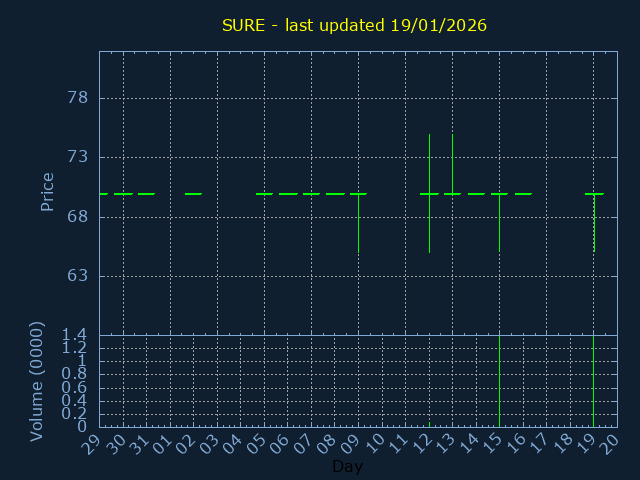Select the day 20 x-axis tick label
Viewport: 640px width, 480px height.
pyautogui.click(x=611, y=446)
